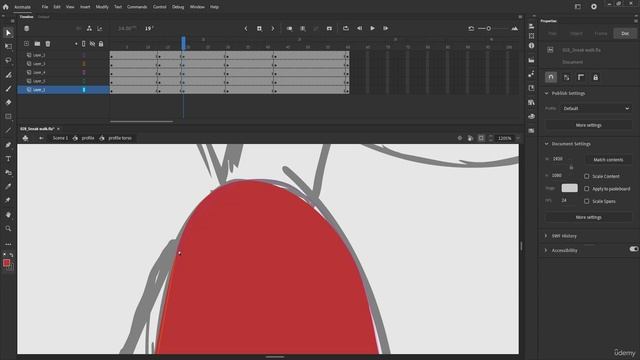Viewport: 640px width, 360px height.
Task: Enable the Scale Content checkbox
Action: pos(587,176)
